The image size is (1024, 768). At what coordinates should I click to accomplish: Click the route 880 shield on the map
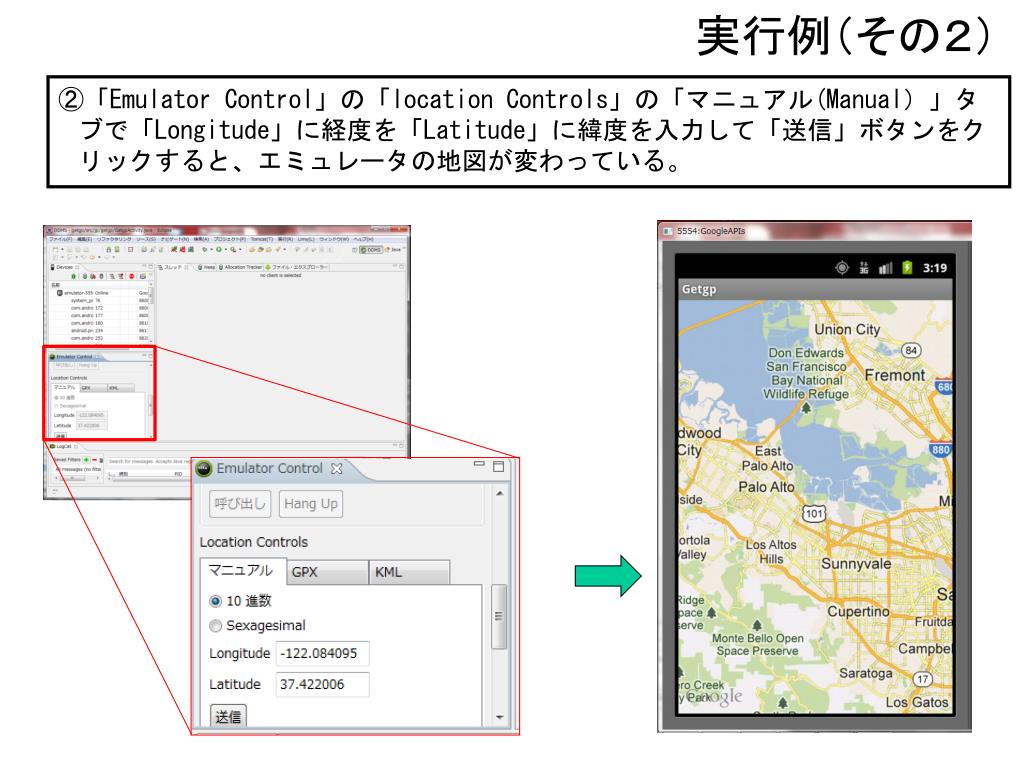tap(940, 449)
